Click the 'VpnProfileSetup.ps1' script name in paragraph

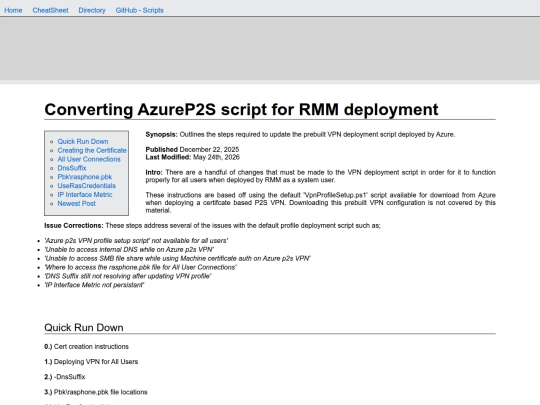(335, 195)
